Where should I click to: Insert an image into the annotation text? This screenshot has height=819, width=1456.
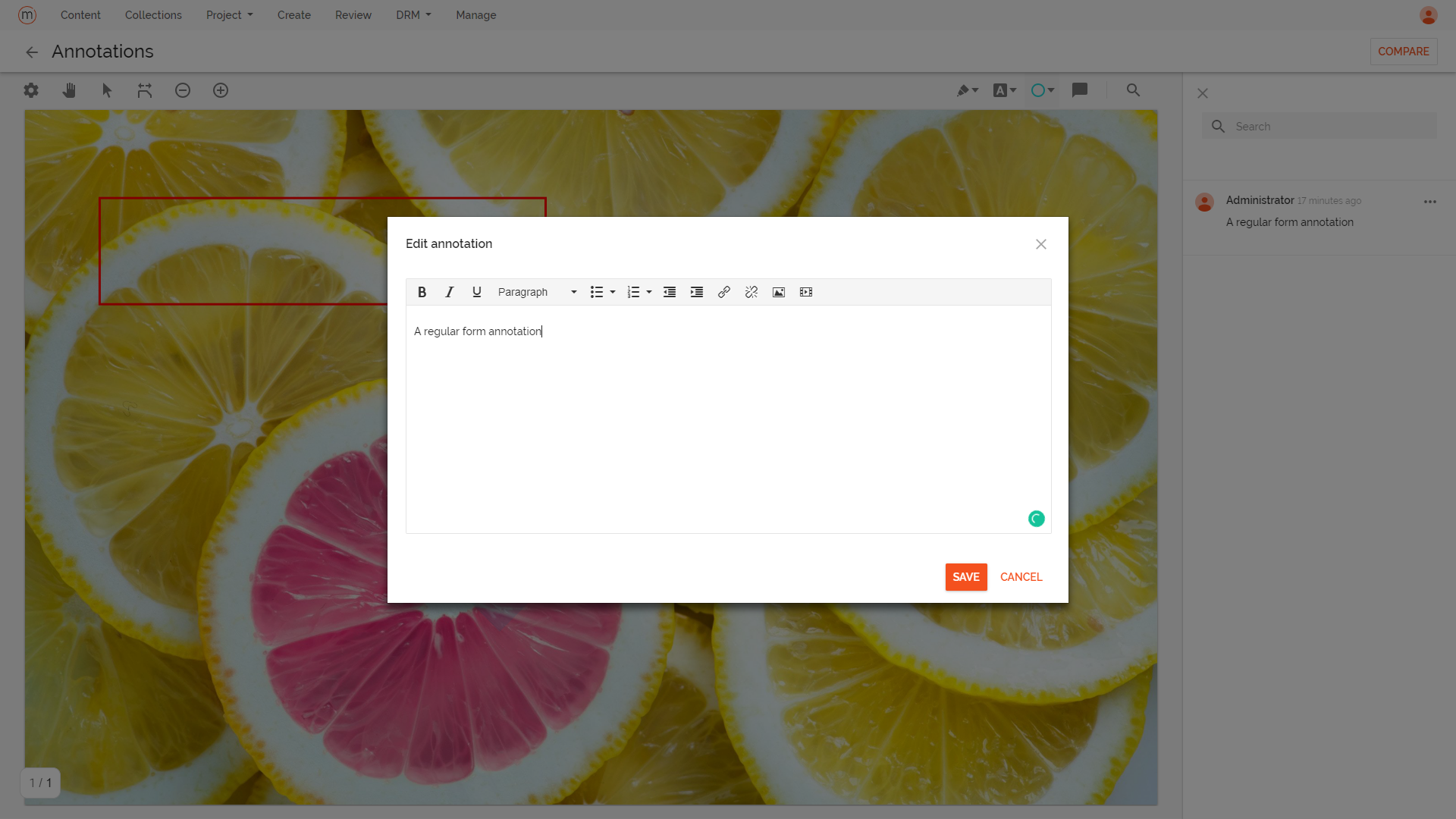[x=779, y=292]
